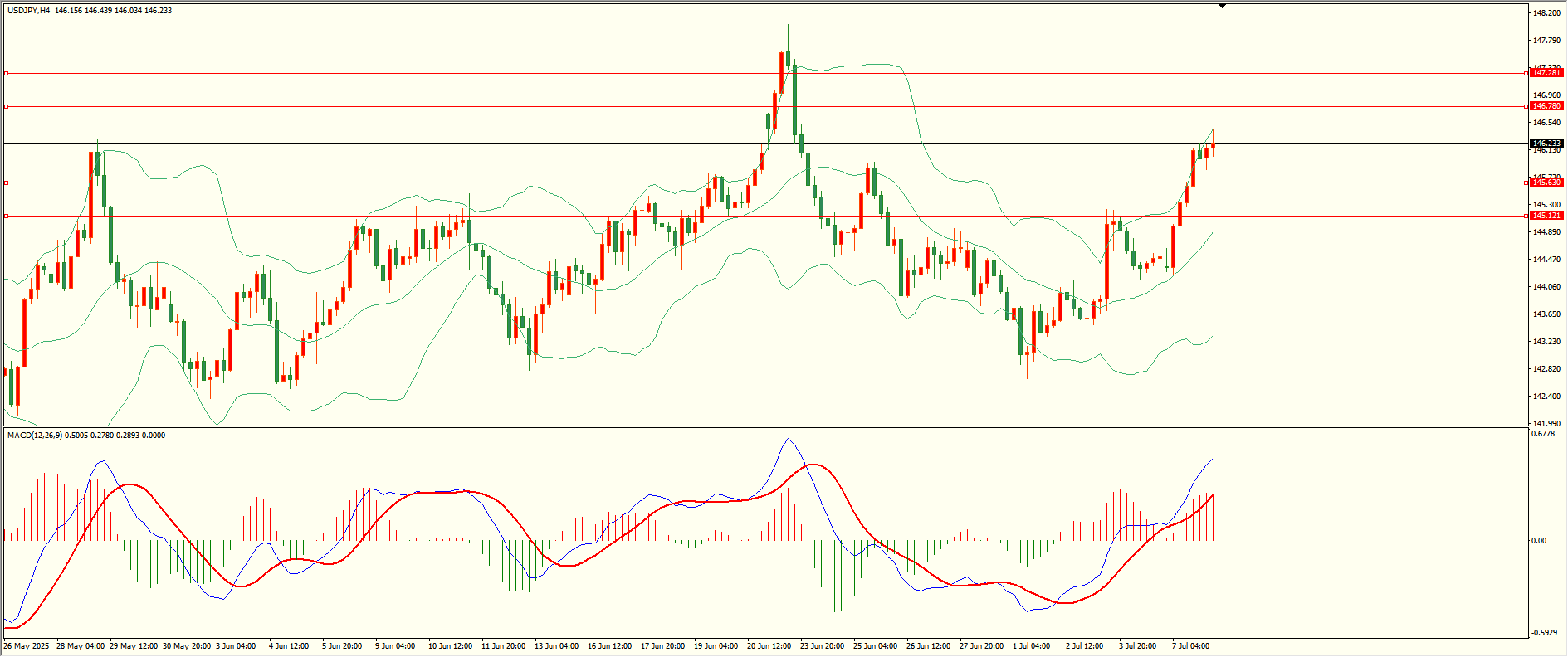Click the 145.300 price scale label

(x=1546, y=205)
